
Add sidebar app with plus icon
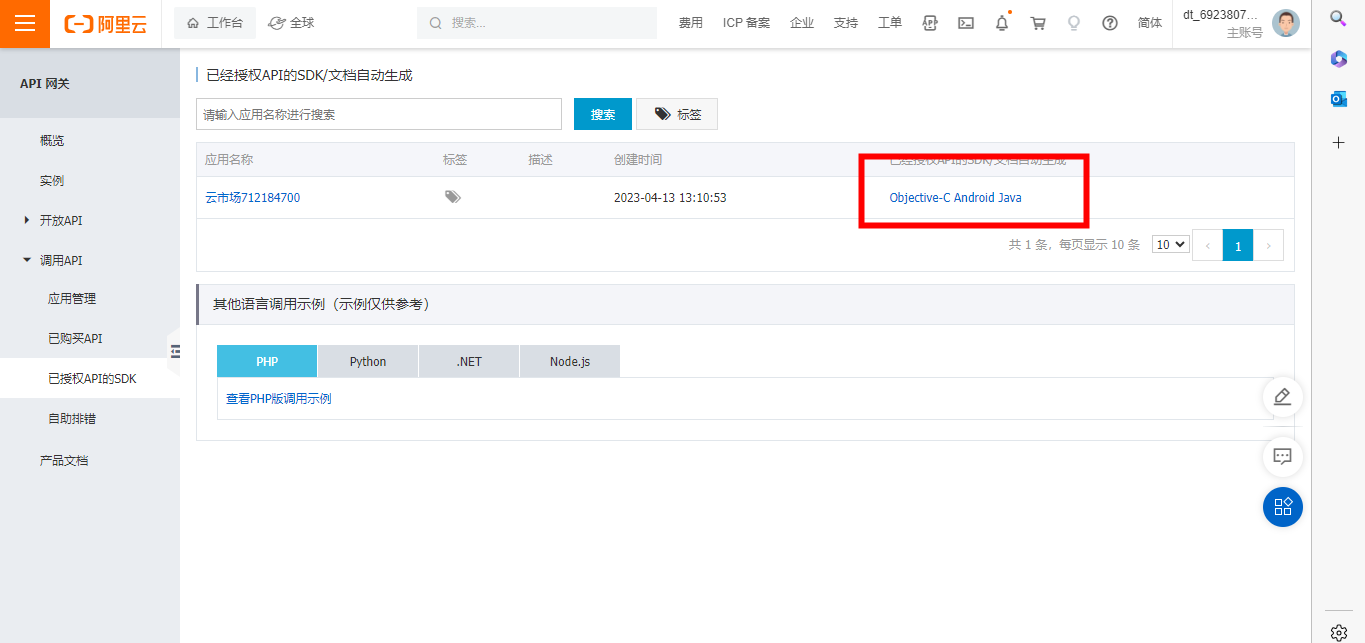pos(1338,142)
